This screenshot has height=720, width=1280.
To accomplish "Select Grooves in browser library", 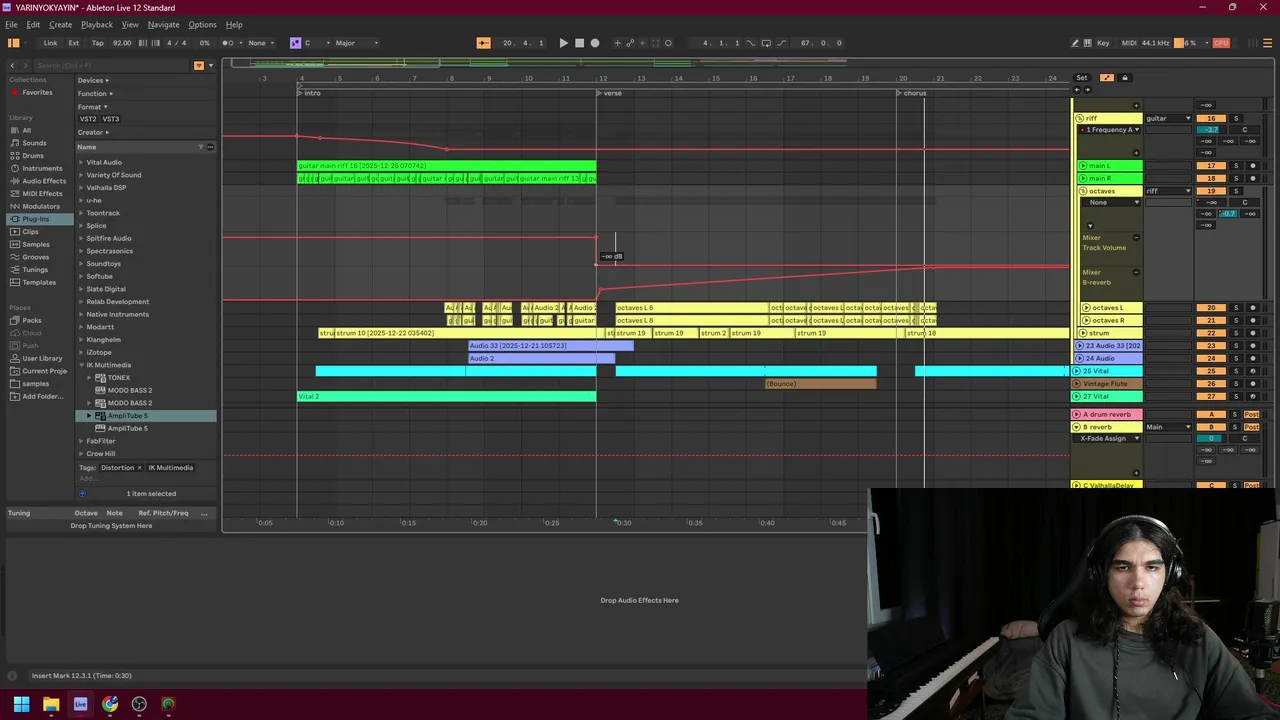I will [35, 257].
